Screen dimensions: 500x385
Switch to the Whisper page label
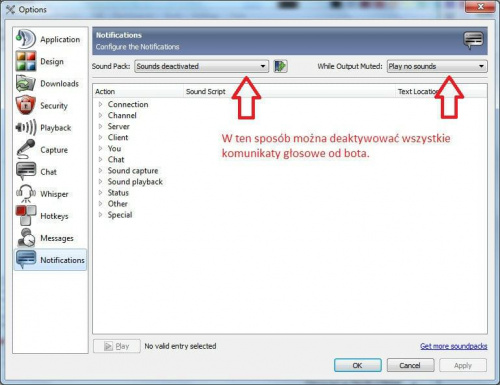54,194
